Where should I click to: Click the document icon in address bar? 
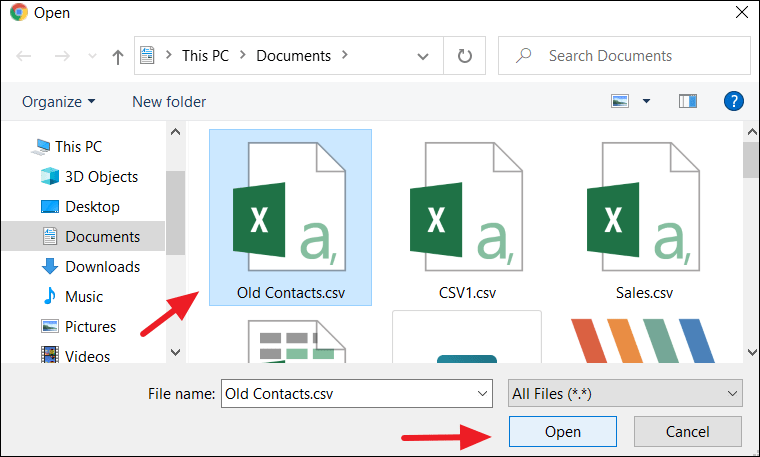click(x=147, y=55)
